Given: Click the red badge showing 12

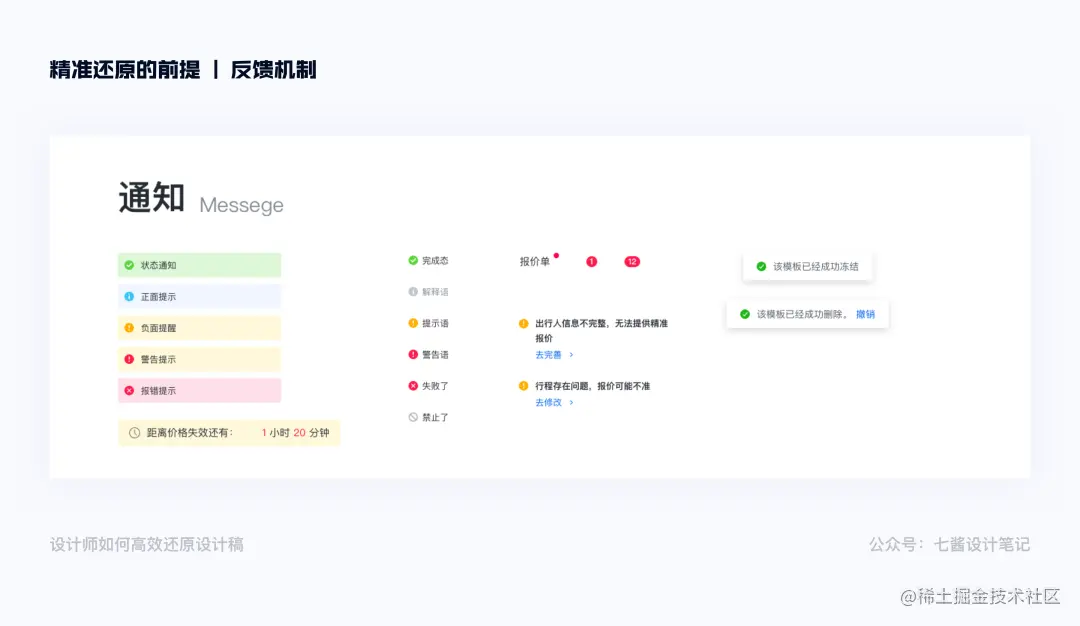Looking at the screenshot, I should 632,261.
